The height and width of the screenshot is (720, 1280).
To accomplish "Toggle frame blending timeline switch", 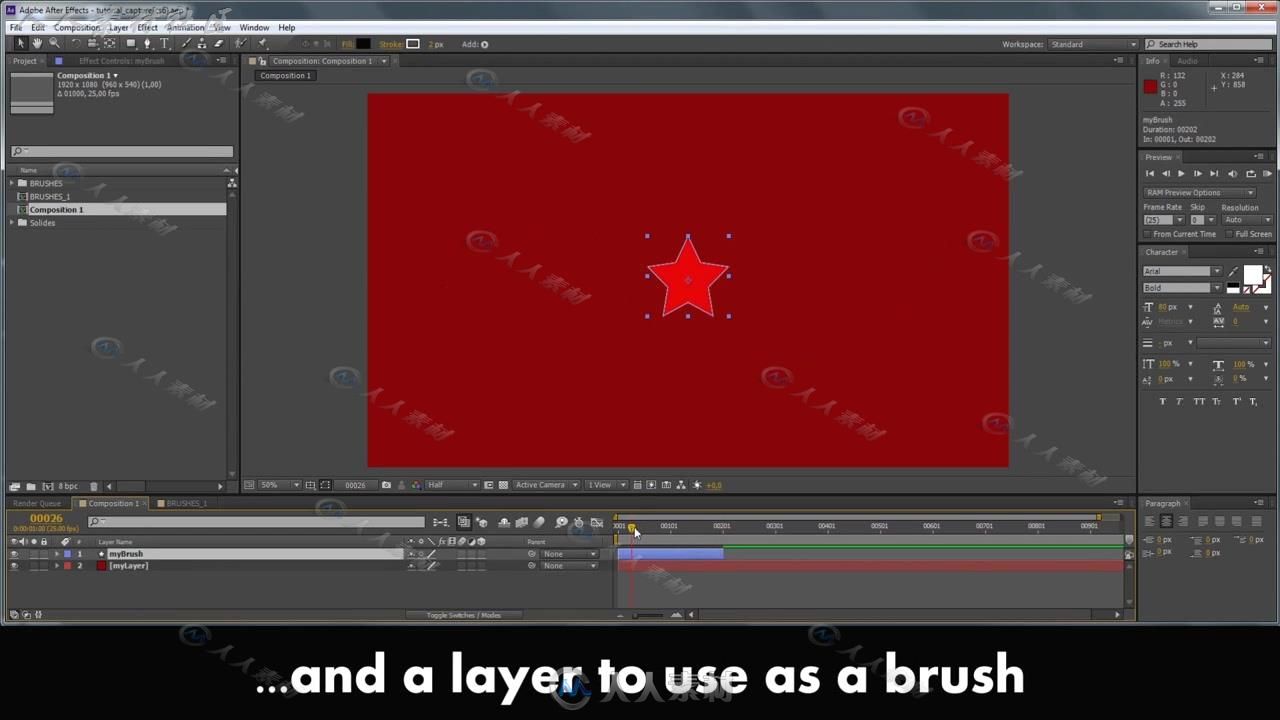I will click(521, 522).
